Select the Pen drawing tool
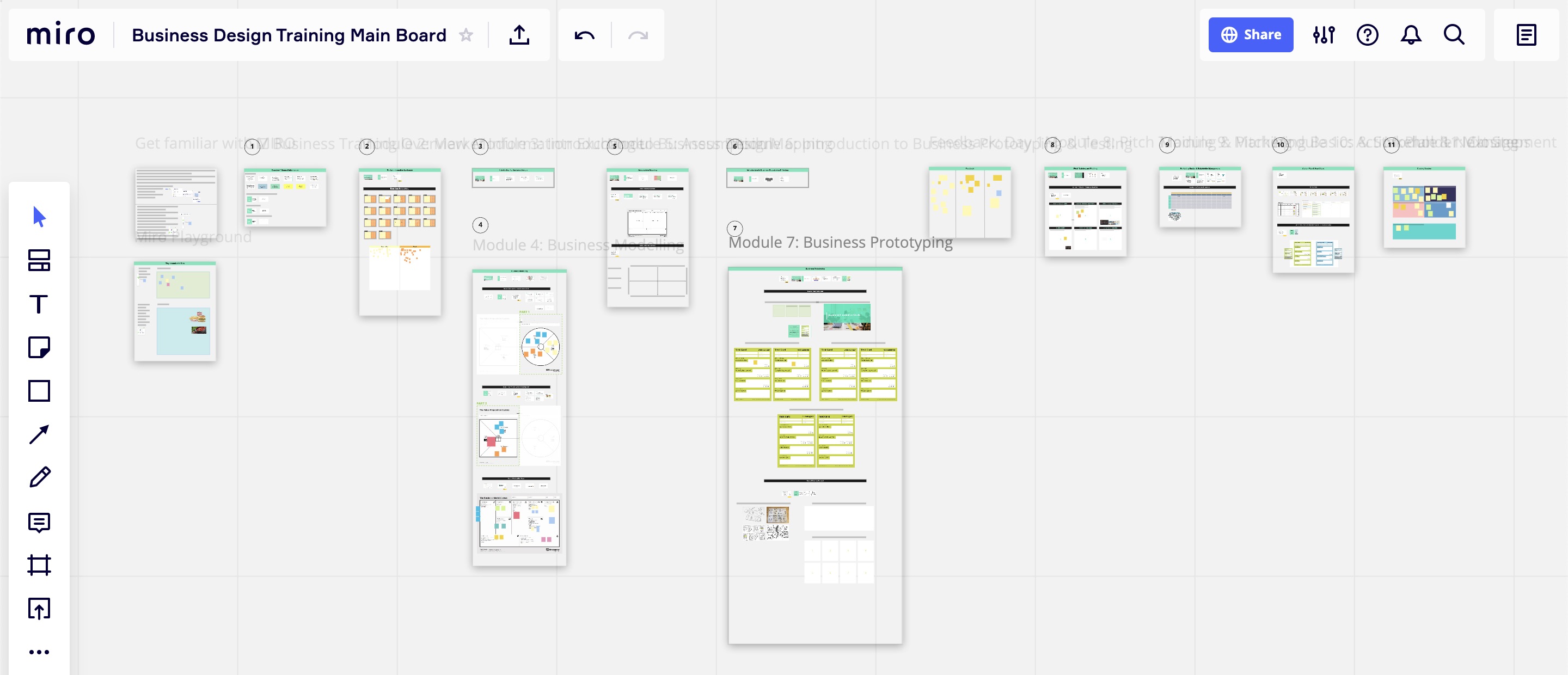Screen dimensions: 1568x675 coord(39,478)
